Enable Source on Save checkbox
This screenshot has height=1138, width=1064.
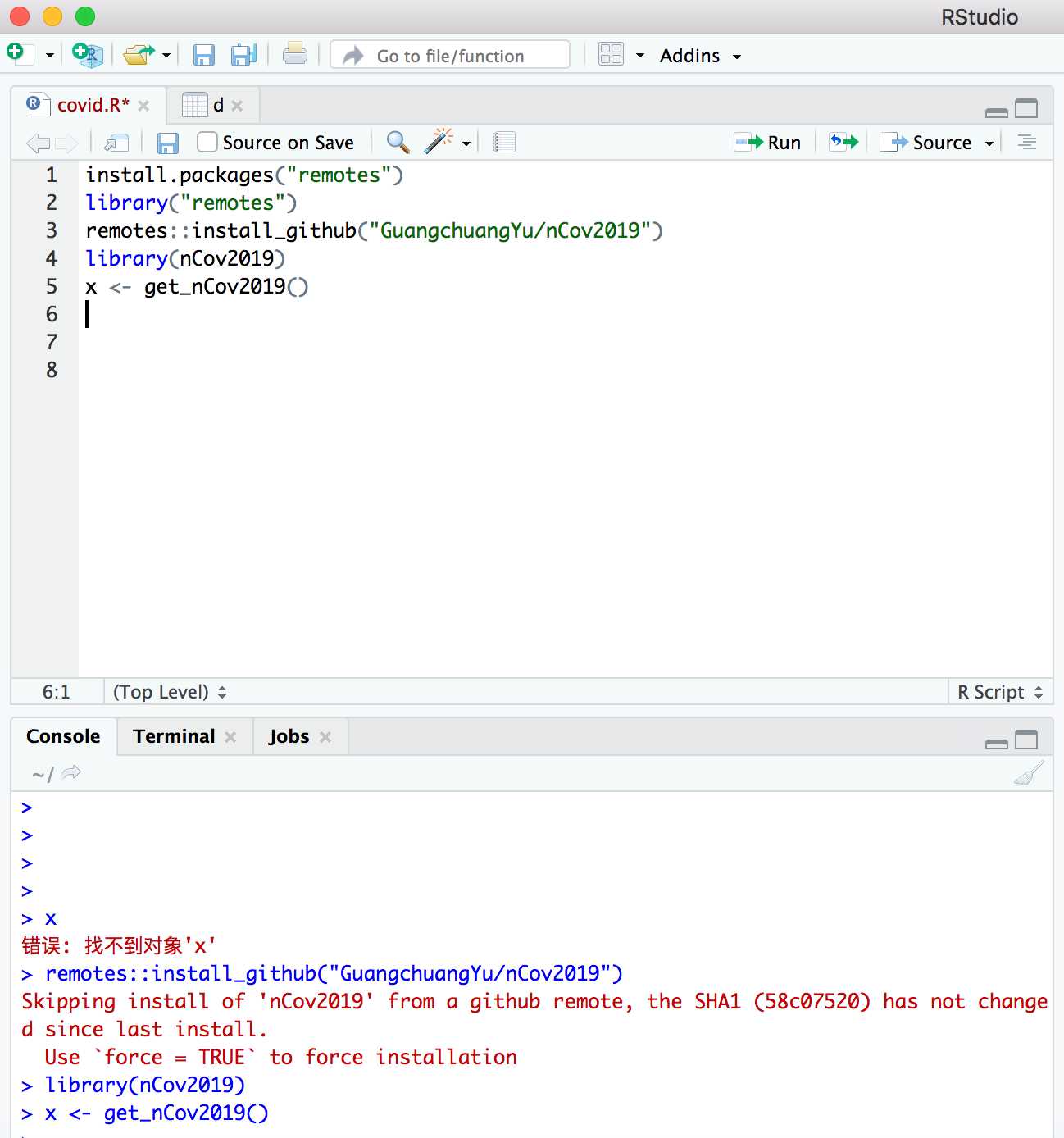coord(207,143)
